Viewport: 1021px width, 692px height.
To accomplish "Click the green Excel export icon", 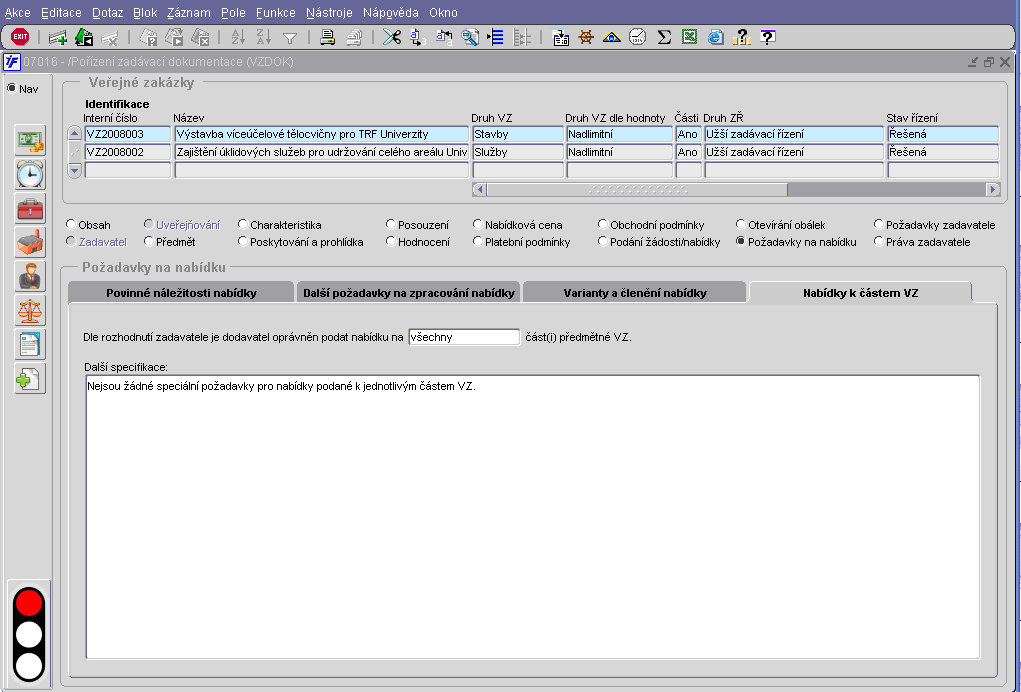I will pos(690,38).
